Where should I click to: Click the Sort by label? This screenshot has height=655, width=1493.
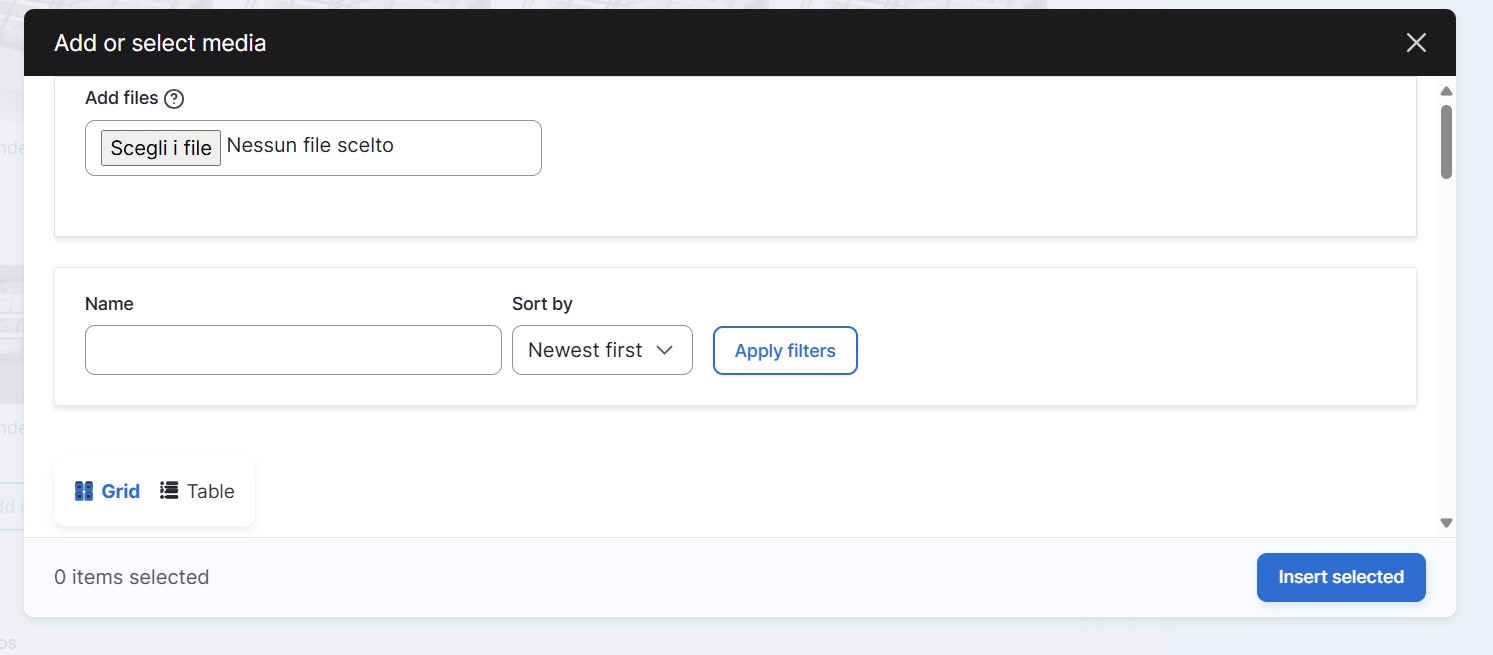pos(542,304)
